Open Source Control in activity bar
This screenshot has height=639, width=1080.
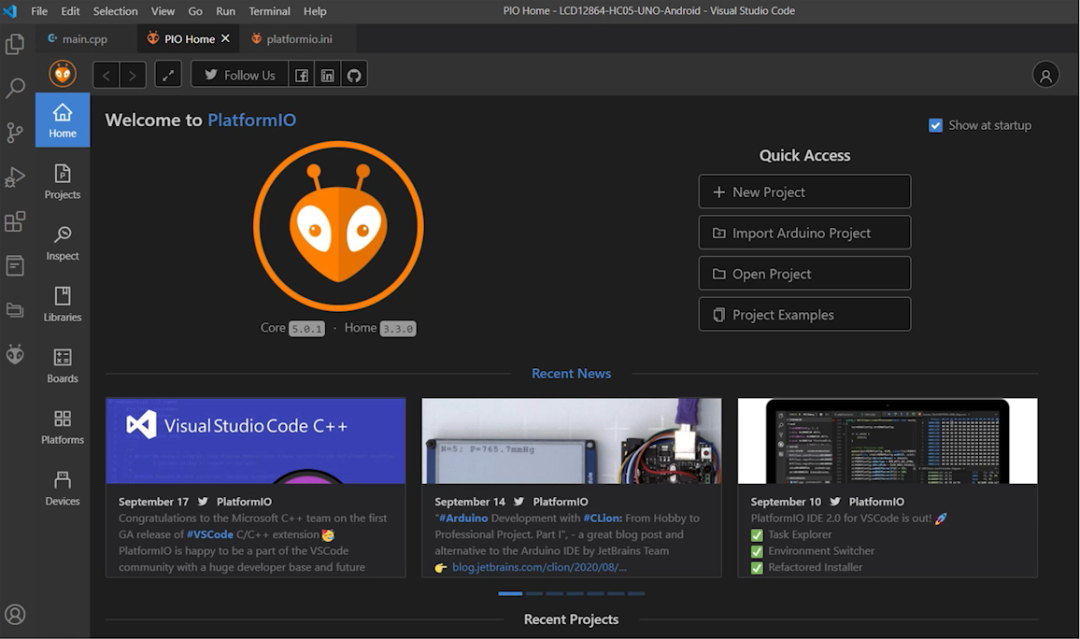click(x=14, y=132)
